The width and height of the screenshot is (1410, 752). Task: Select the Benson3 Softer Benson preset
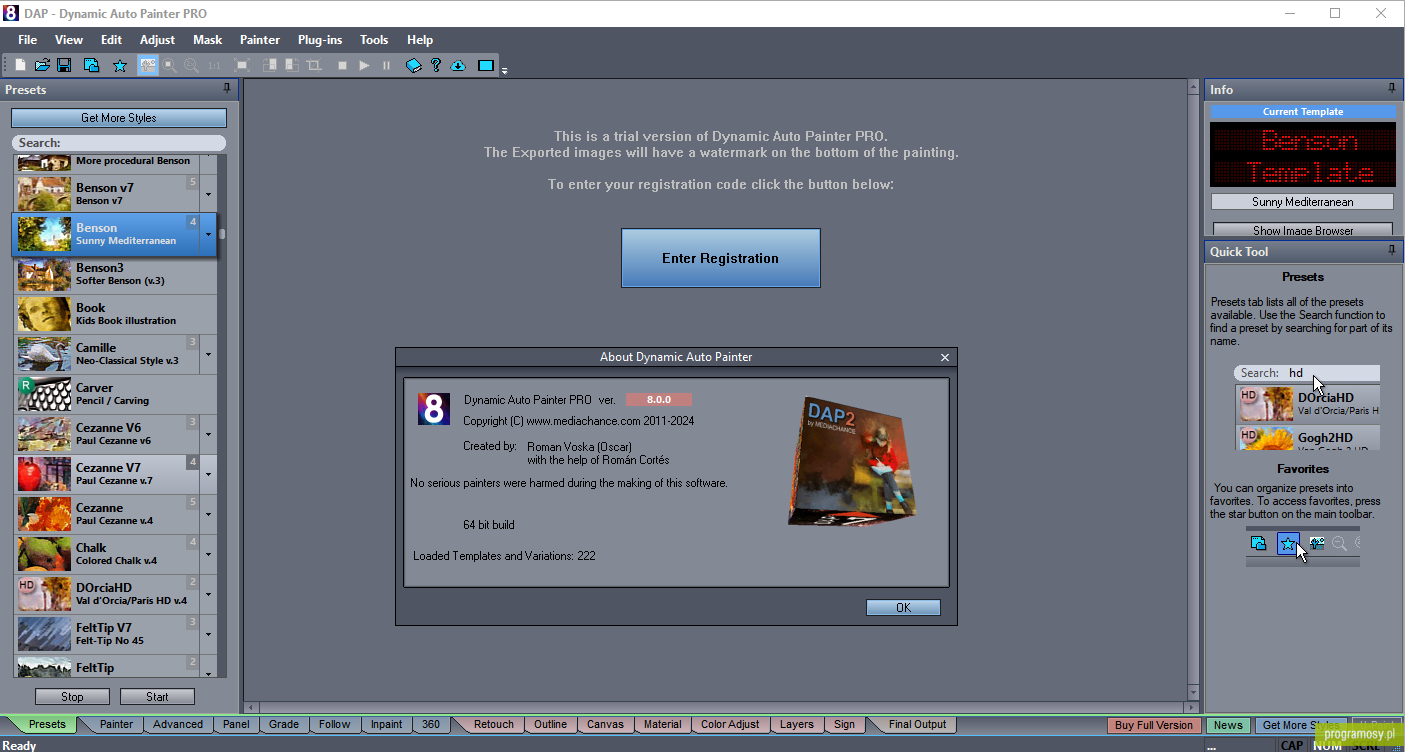115,274
